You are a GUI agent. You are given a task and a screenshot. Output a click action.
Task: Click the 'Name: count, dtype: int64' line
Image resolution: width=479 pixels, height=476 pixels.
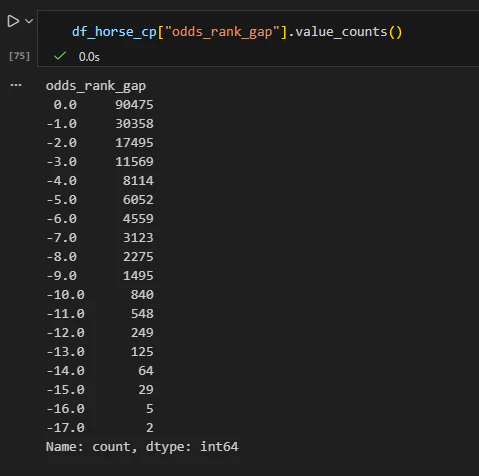pyautogui.click(x=142, y=447)
